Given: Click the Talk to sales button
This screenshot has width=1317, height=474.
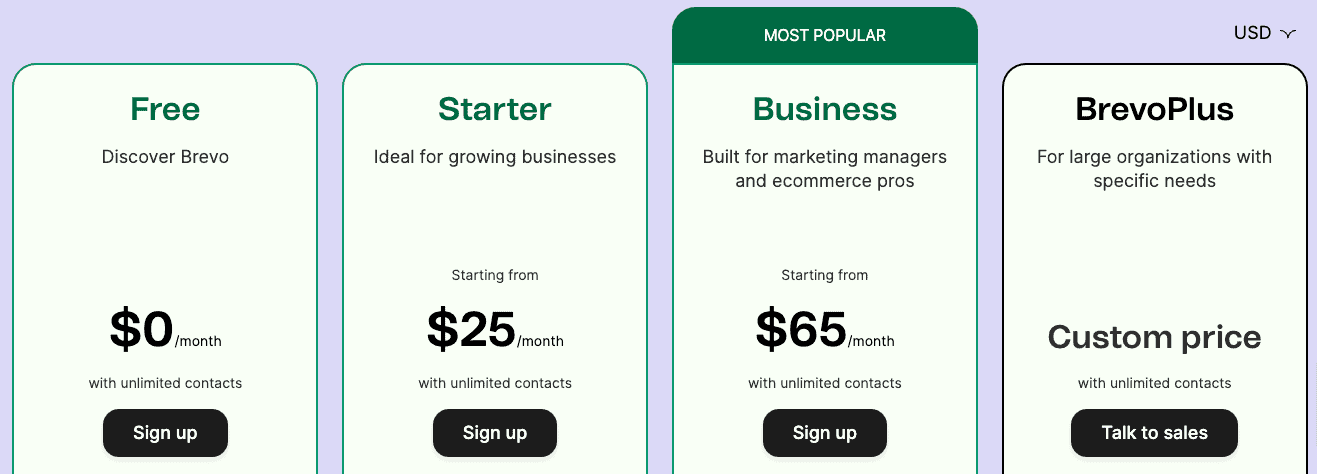Looking at the screenshot, I should (1154, 433).
